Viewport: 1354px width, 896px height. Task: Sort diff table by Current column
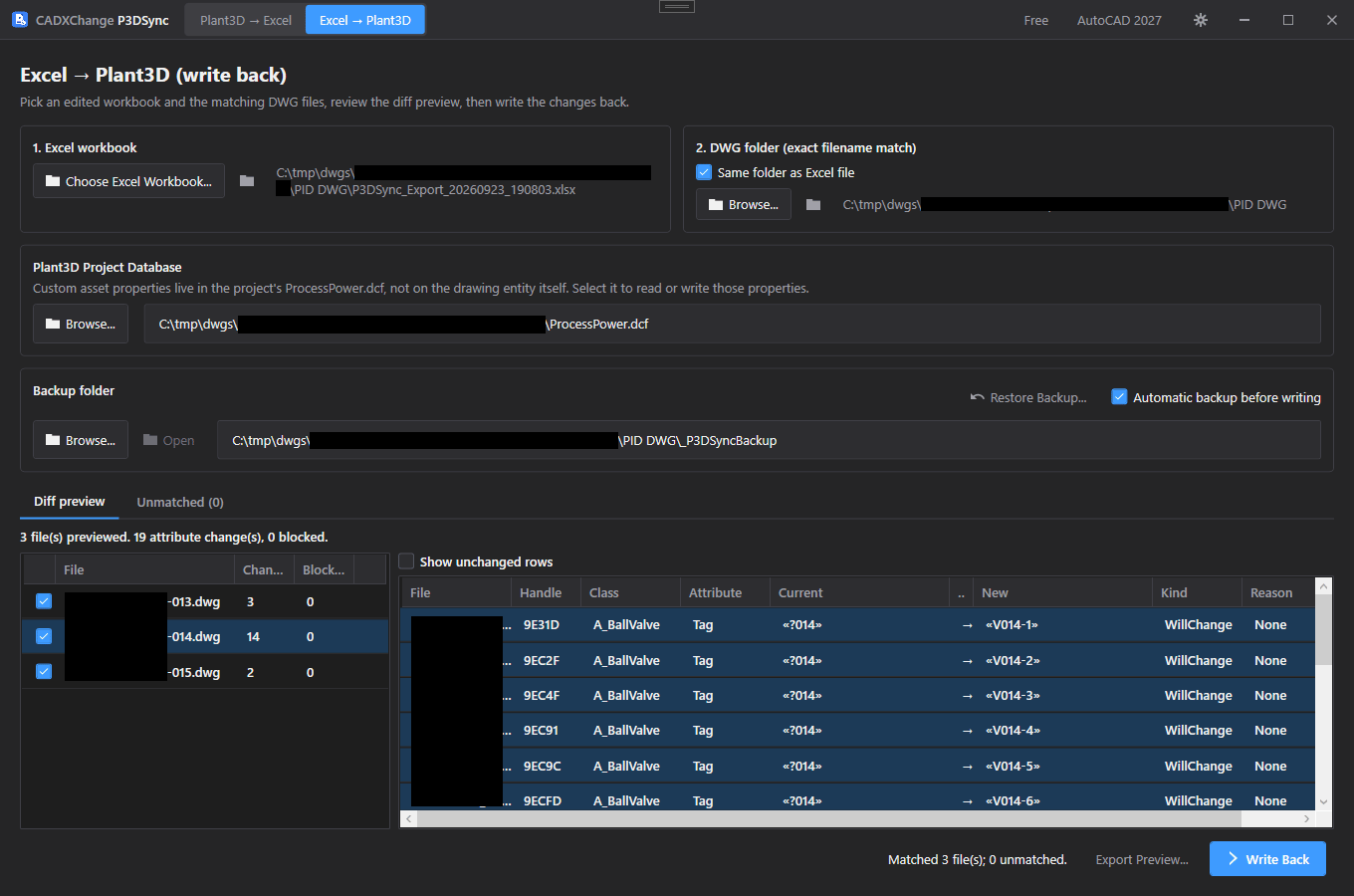pos(860,592)
